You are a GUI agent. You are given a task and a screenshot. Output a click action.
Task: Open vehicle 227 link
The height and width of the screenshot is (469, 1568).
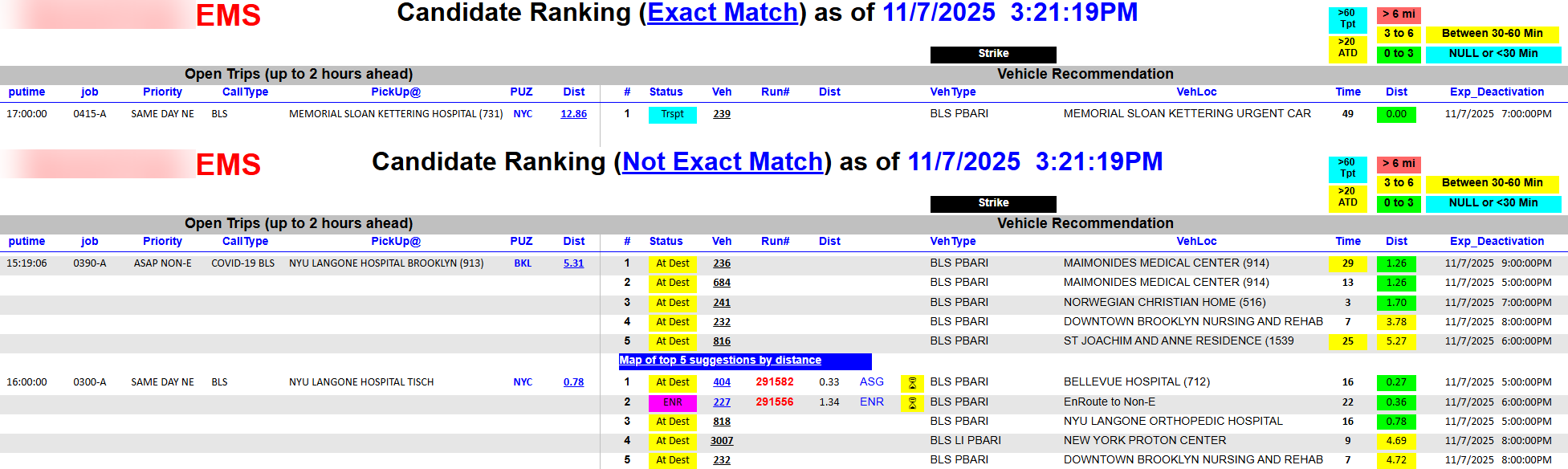722,402
